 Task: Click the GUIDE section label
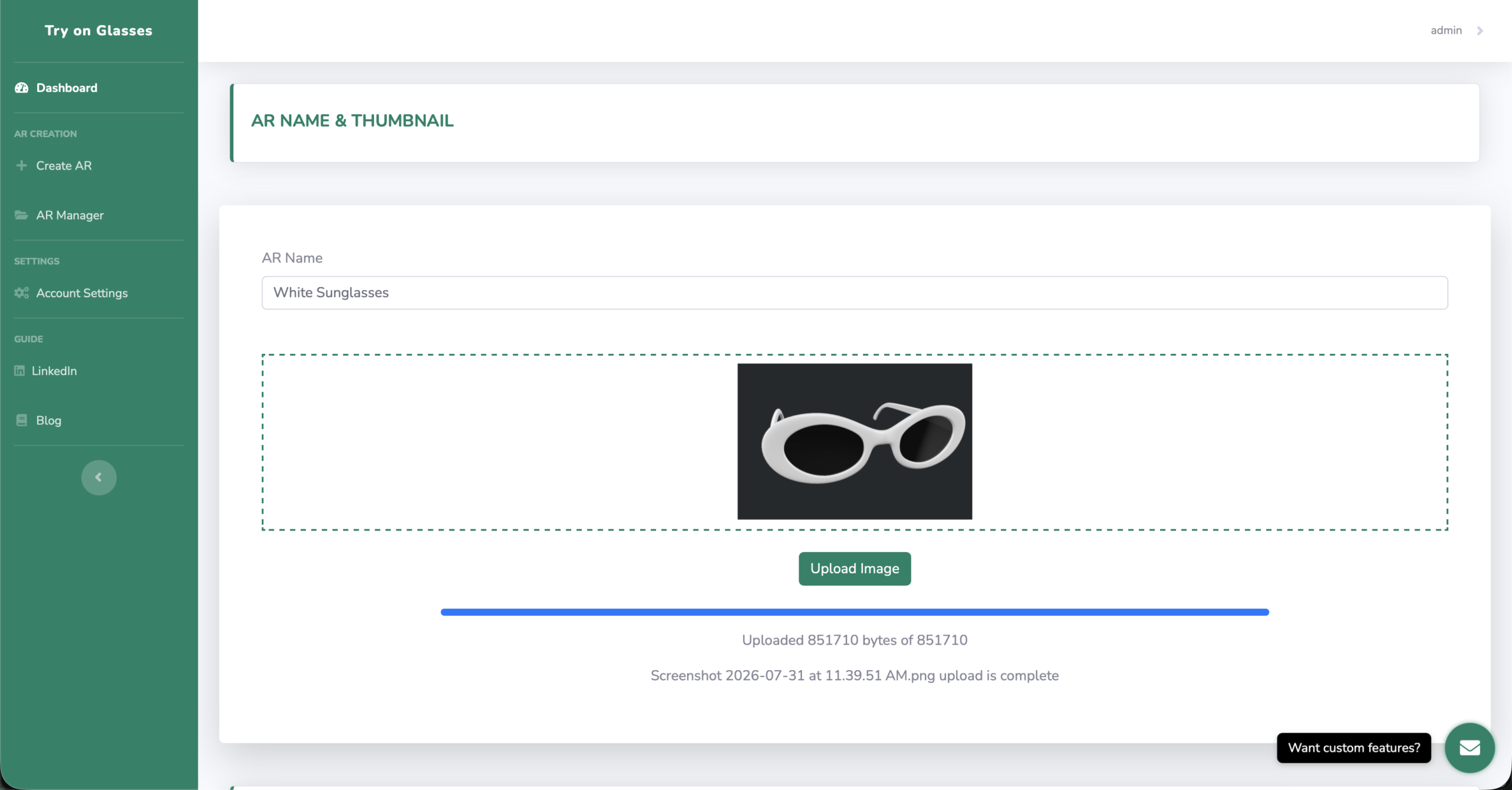point(28,339)
